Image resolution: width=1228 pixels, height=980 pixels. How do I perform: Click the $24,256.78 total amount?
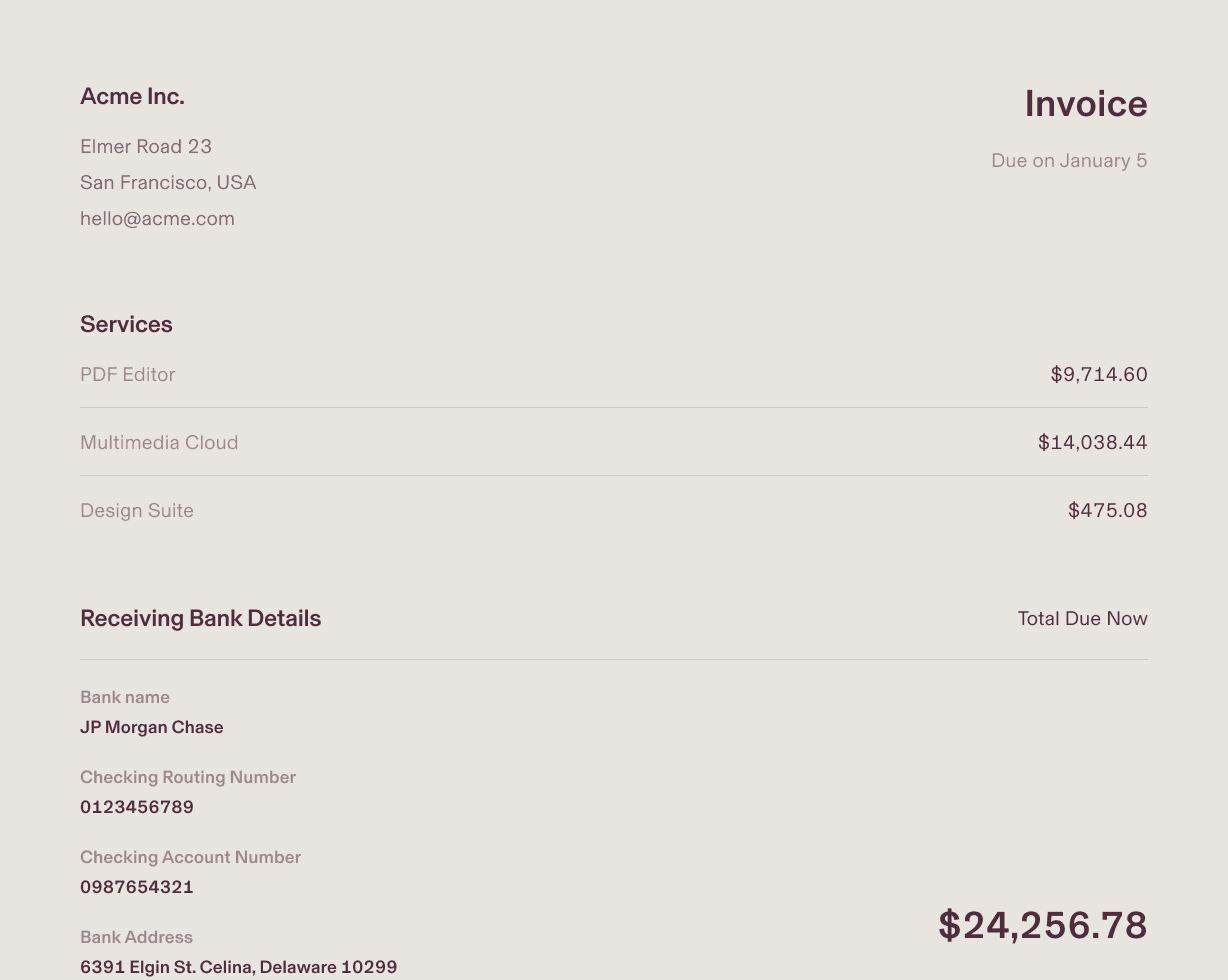[1042, 926]
